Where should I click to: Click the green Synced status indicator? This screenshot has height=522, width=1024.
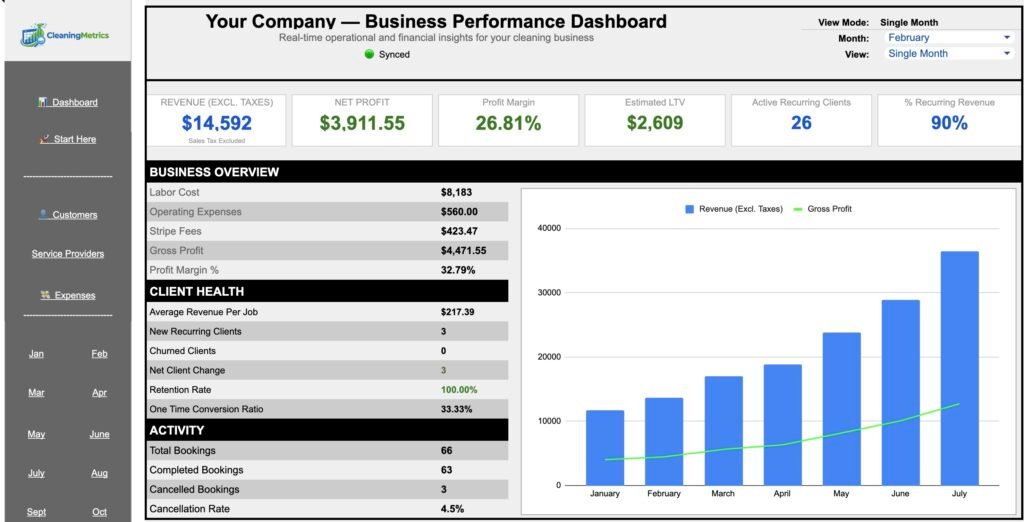pyautogui.click(x=369, y=54)
